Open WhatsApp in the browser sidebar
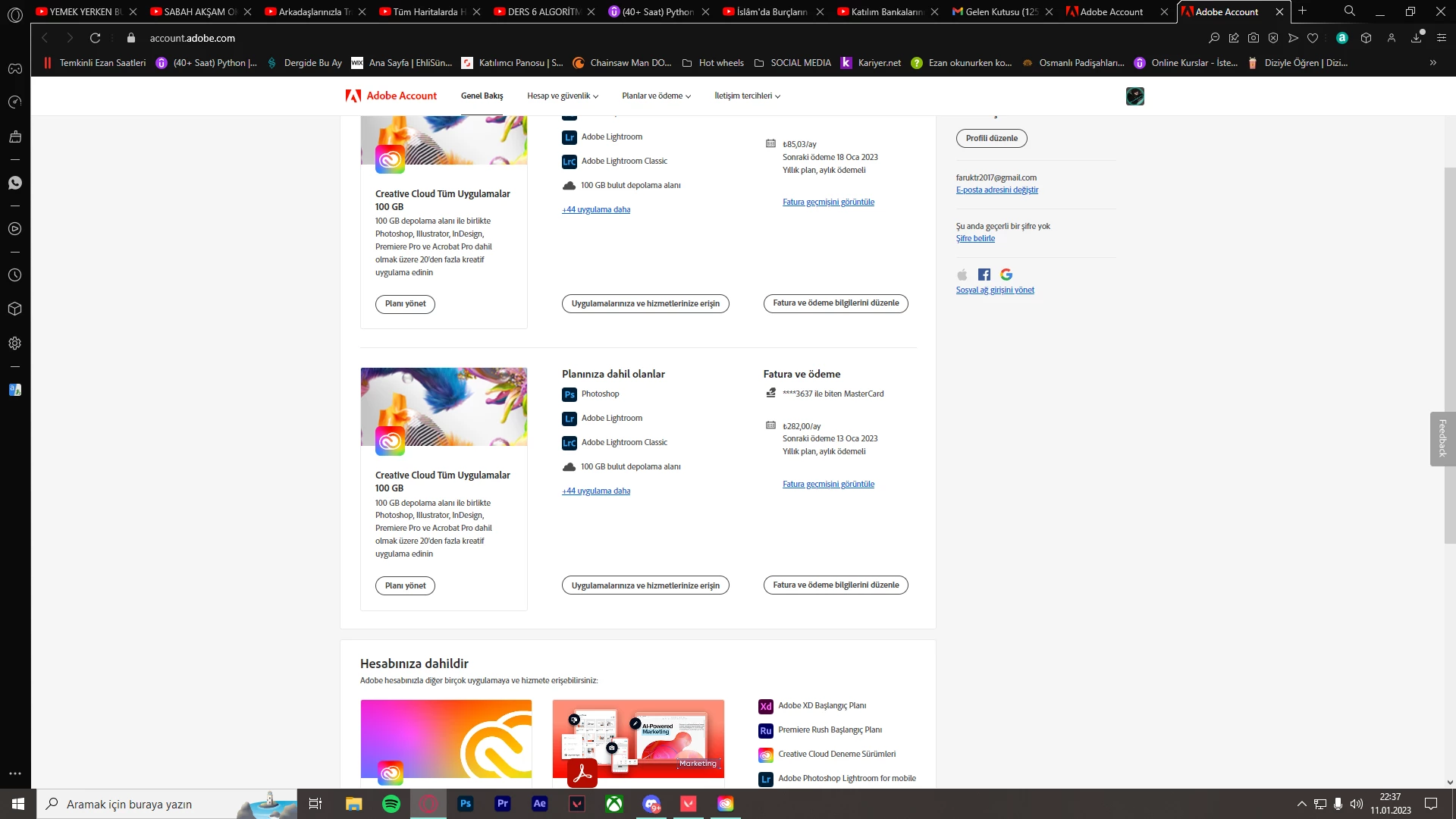This screenshot has width=1456, height=819. [x=14, y=183]
